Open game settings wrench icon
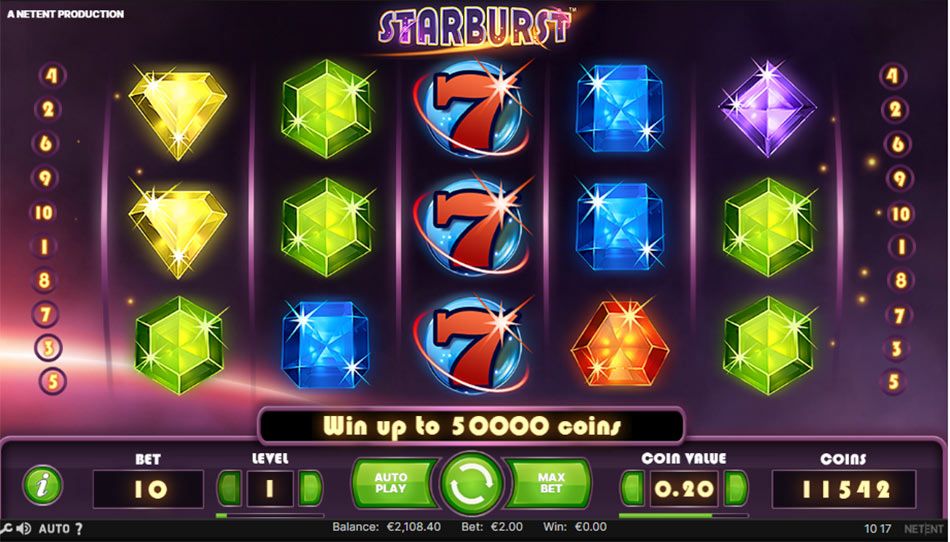Screen dimensions: 950x542 (x=6, y=529)
